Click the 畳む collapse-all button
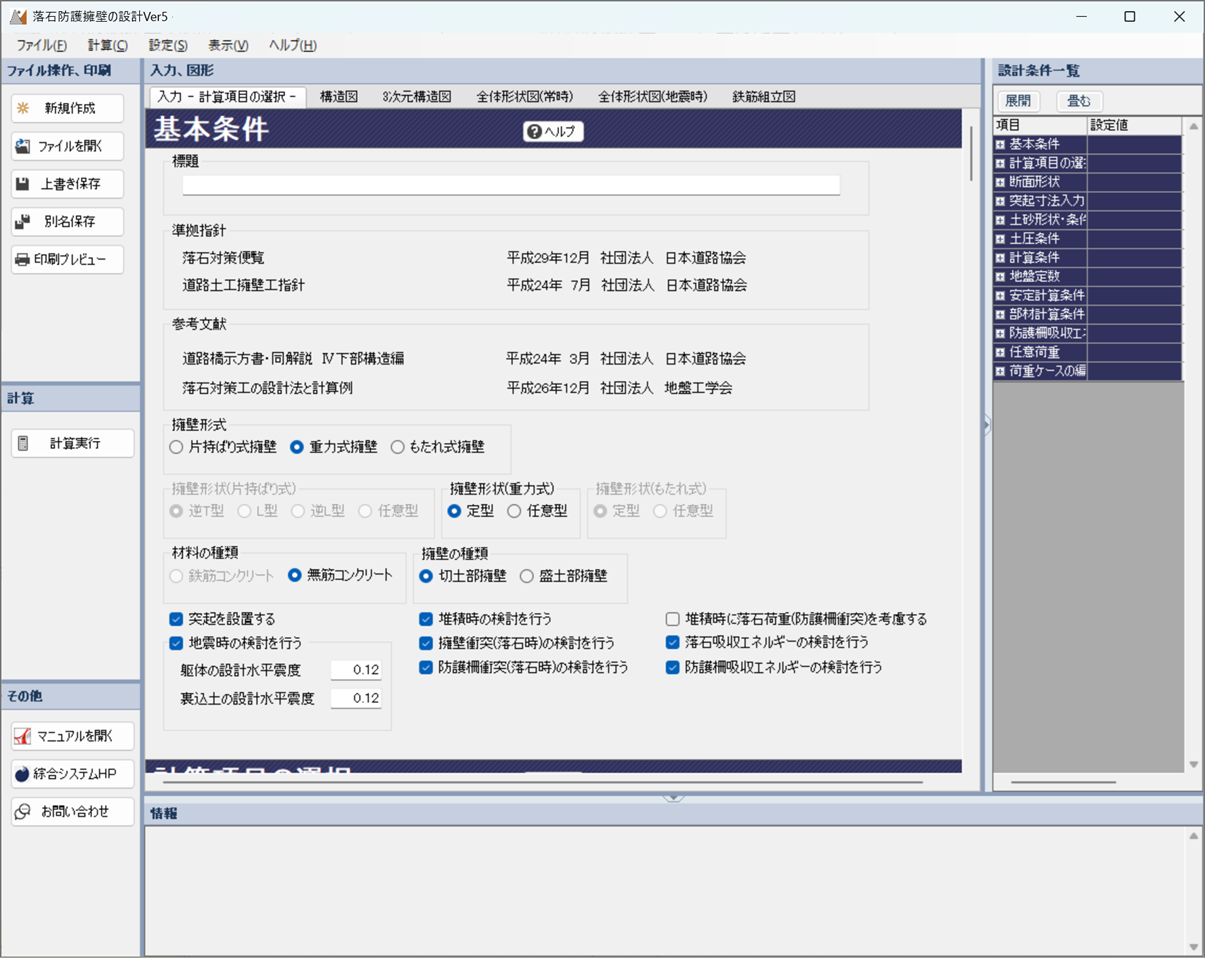Screen dimensions: 1205x958 coord(1079,101)
